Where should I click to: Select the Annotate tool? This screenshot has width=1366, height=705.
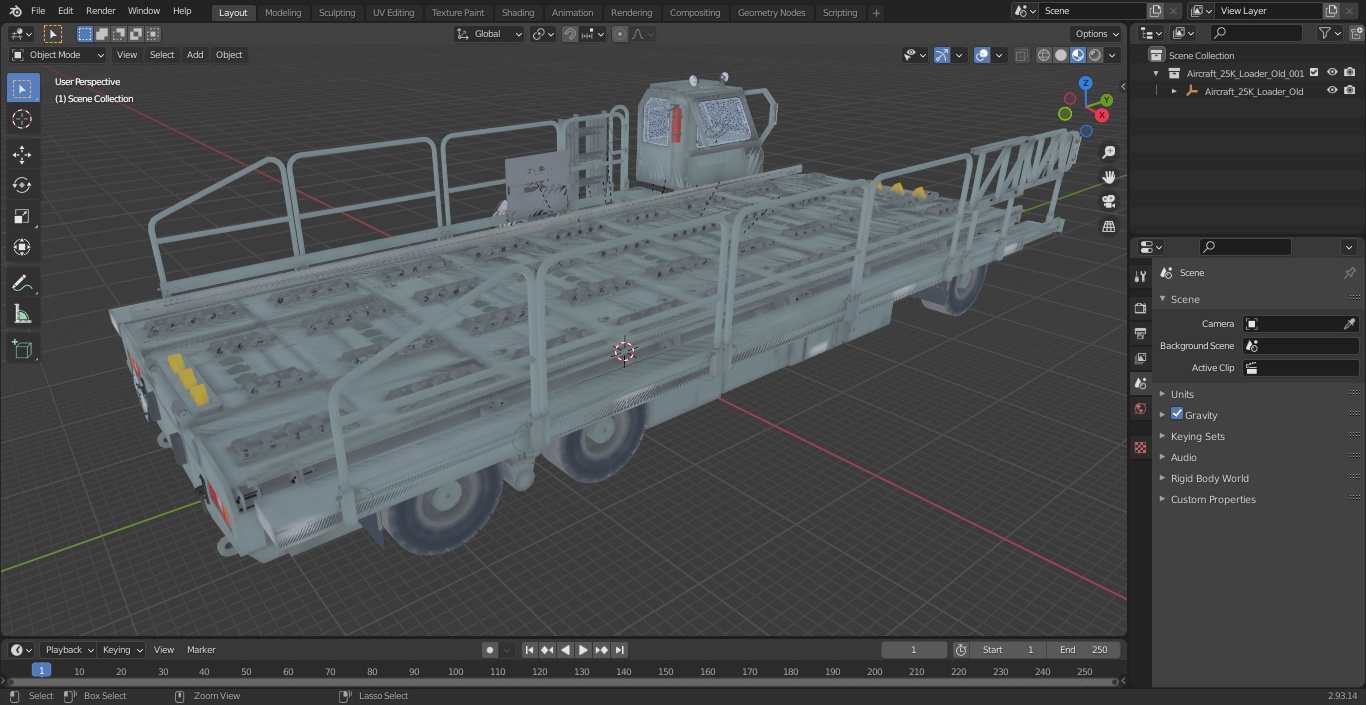click(x=22, y=284)
